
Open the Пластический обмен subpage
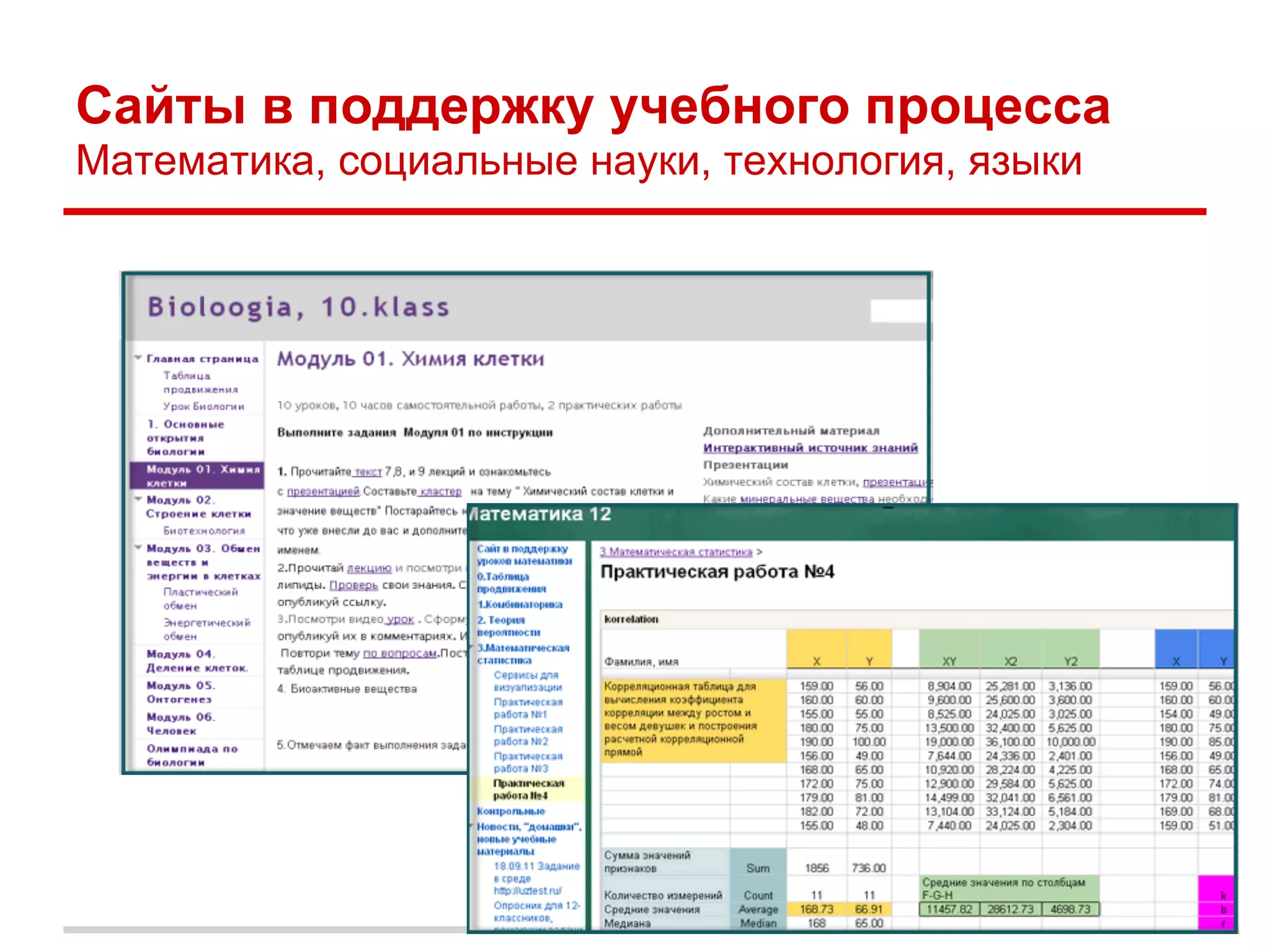point(200,599)
